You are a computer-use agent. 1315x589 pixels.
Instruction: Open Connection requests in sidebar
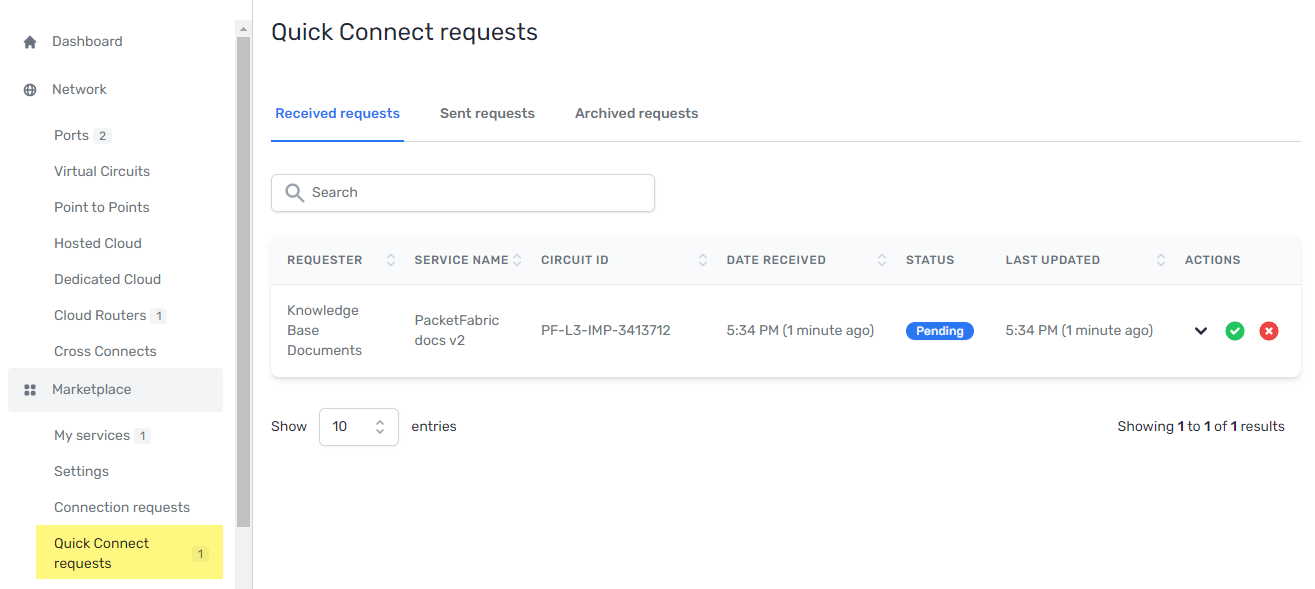tap(122, 508)
